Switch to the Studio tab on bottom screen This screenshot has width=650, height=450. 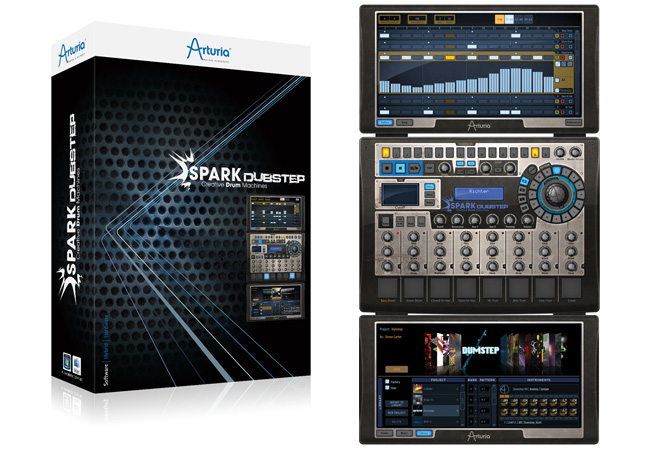[x=385, y=433]
